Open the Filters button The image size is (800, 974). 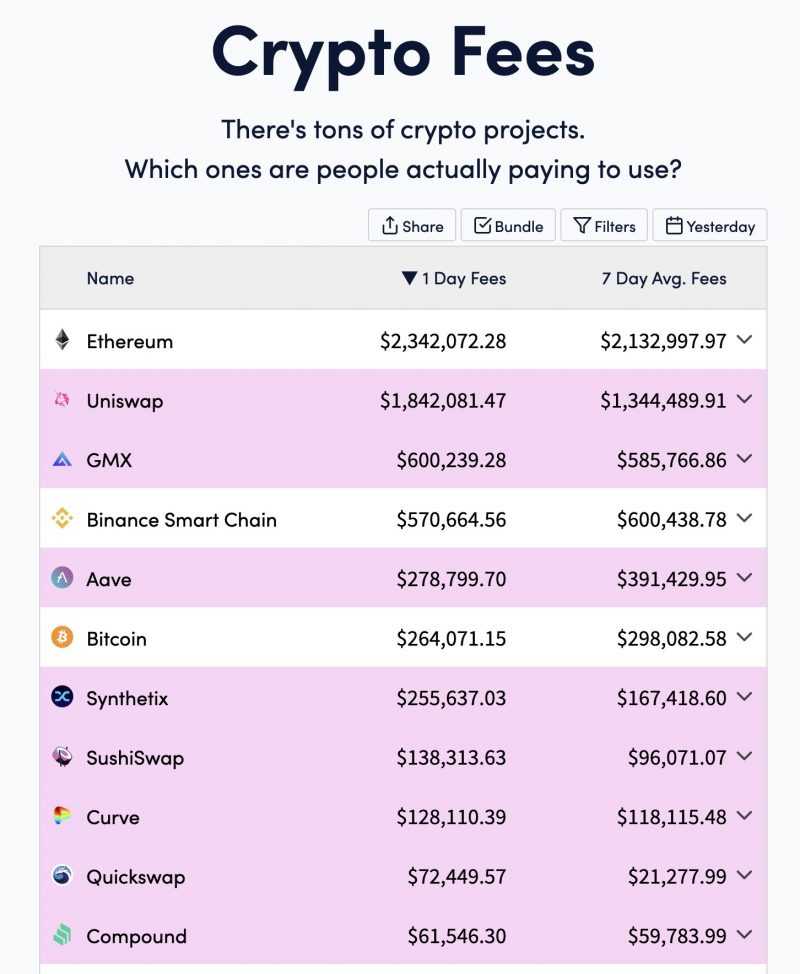(604, 225)
